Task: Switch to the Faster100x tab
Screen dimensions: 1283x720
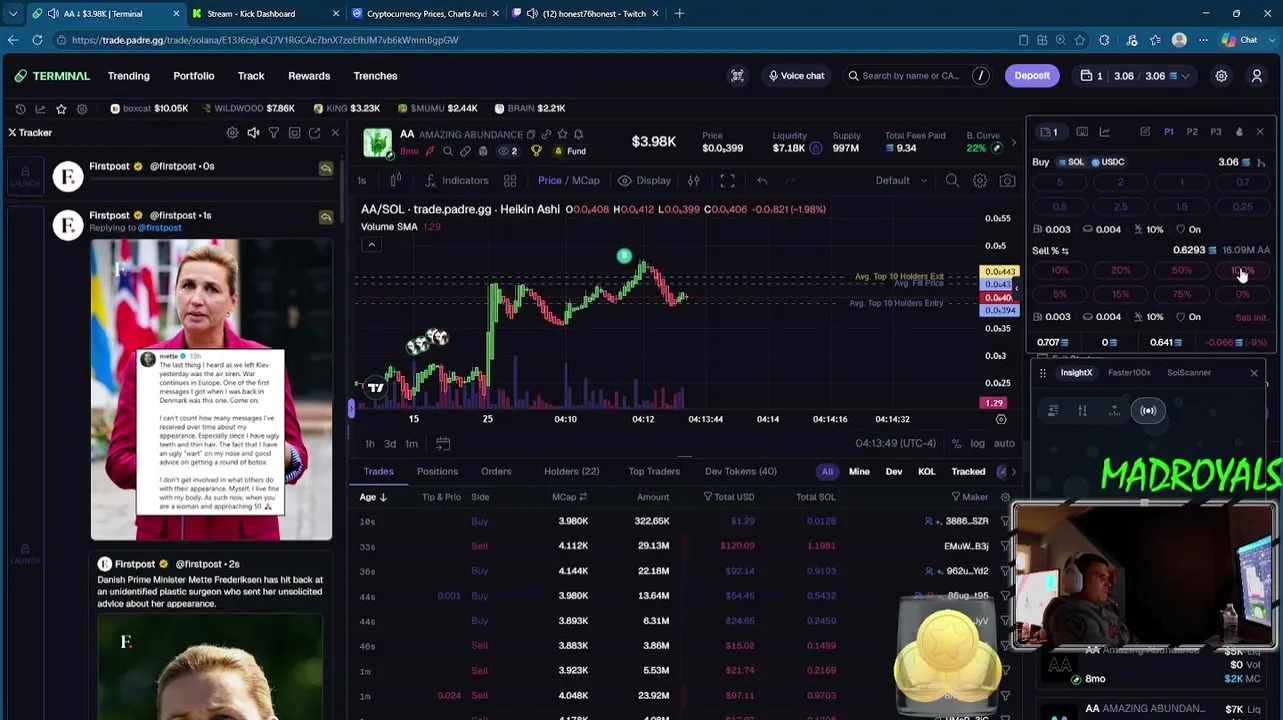Action: tap(1129, 373)
